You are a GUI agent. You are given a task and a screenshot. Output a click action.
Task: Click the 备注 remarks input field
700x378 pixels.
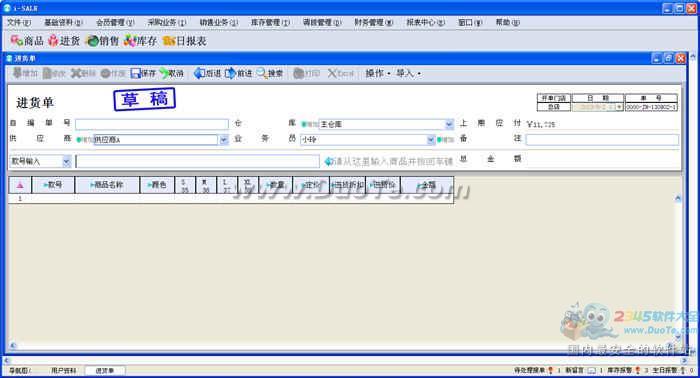(602, 140)
